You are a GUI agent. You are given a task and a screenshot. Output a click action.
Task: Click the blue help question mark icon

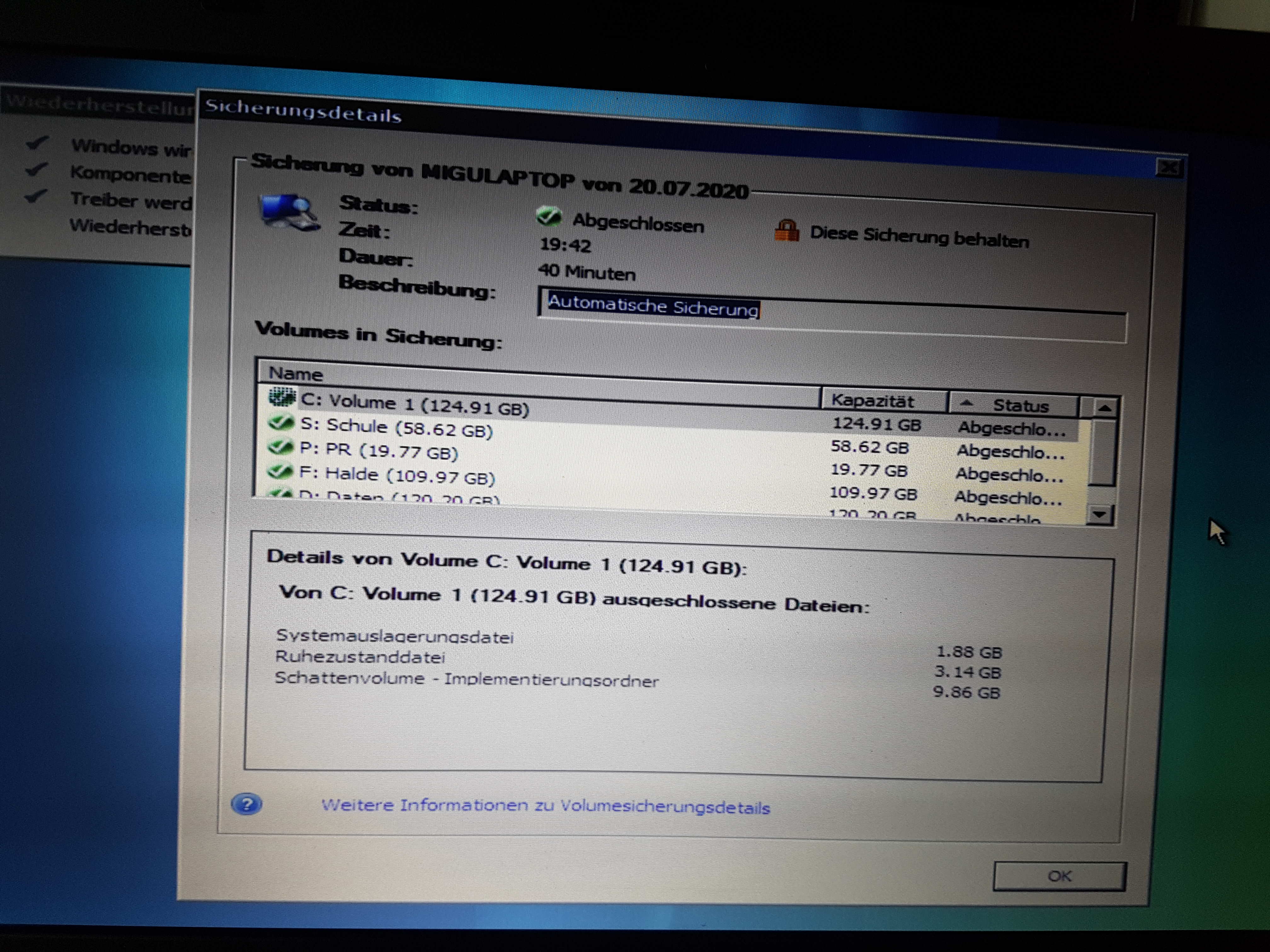tap(247, 804)
